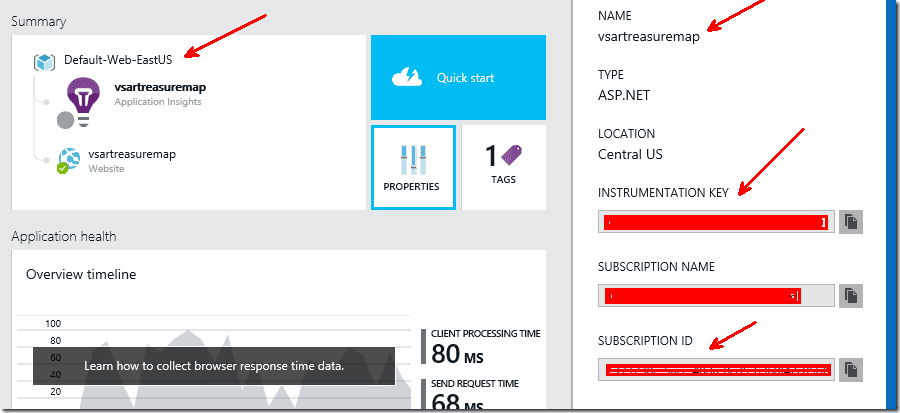Click the ASP.NET type value

pos(624,95)
